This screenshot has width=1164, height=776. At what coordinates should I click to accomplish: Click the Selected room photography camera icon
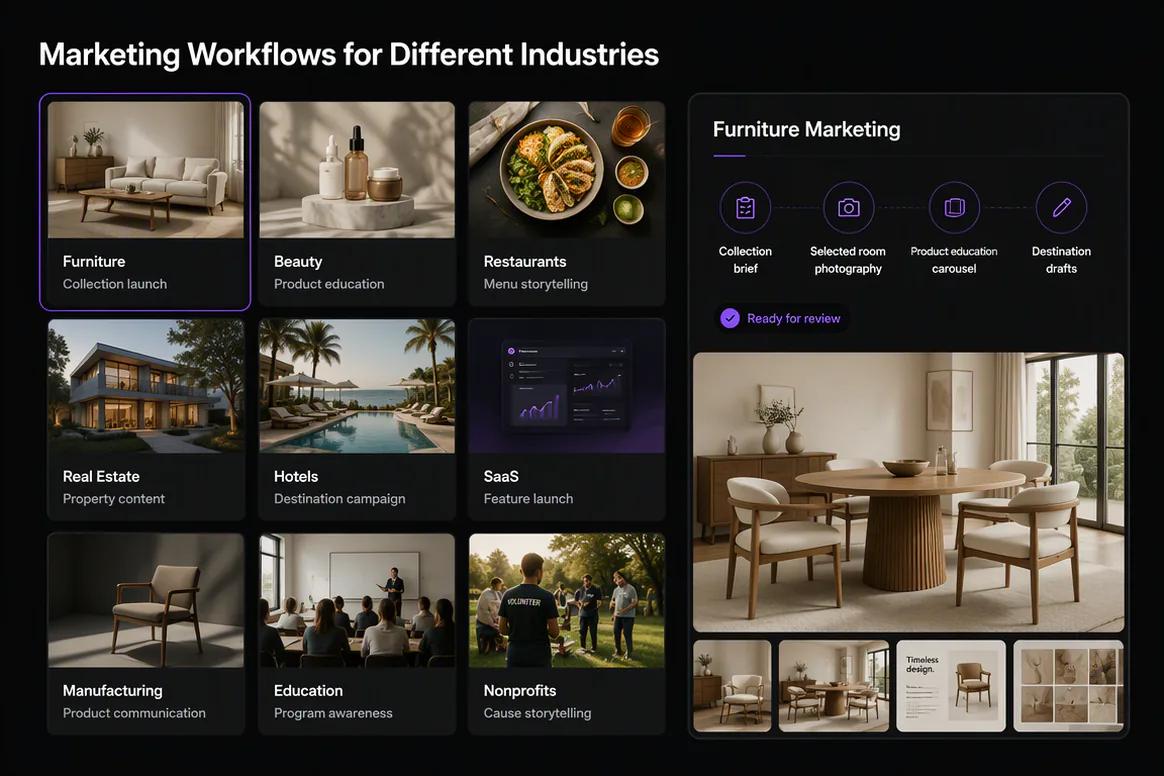(x=849, y=208)
